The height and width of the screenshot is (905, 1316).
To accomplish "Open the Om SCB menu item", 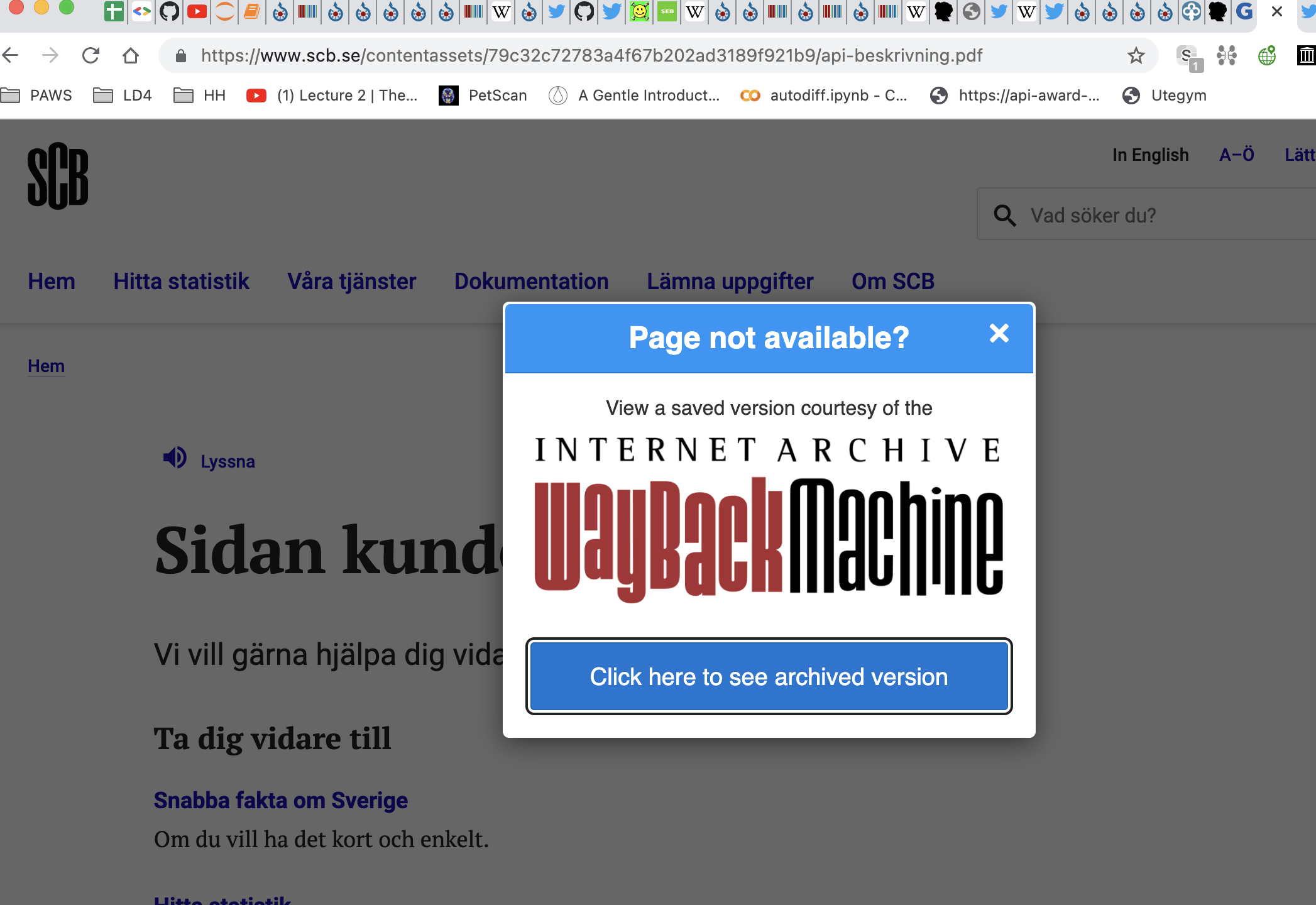I will 892,282.
